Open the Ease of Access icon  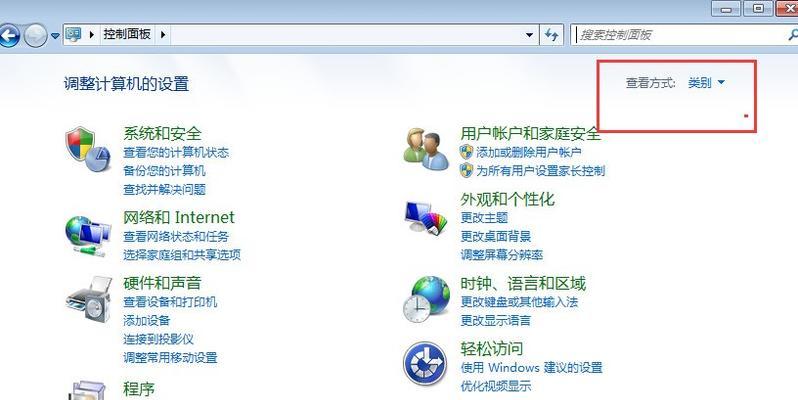pyautogui.click(x=425, y=363)
